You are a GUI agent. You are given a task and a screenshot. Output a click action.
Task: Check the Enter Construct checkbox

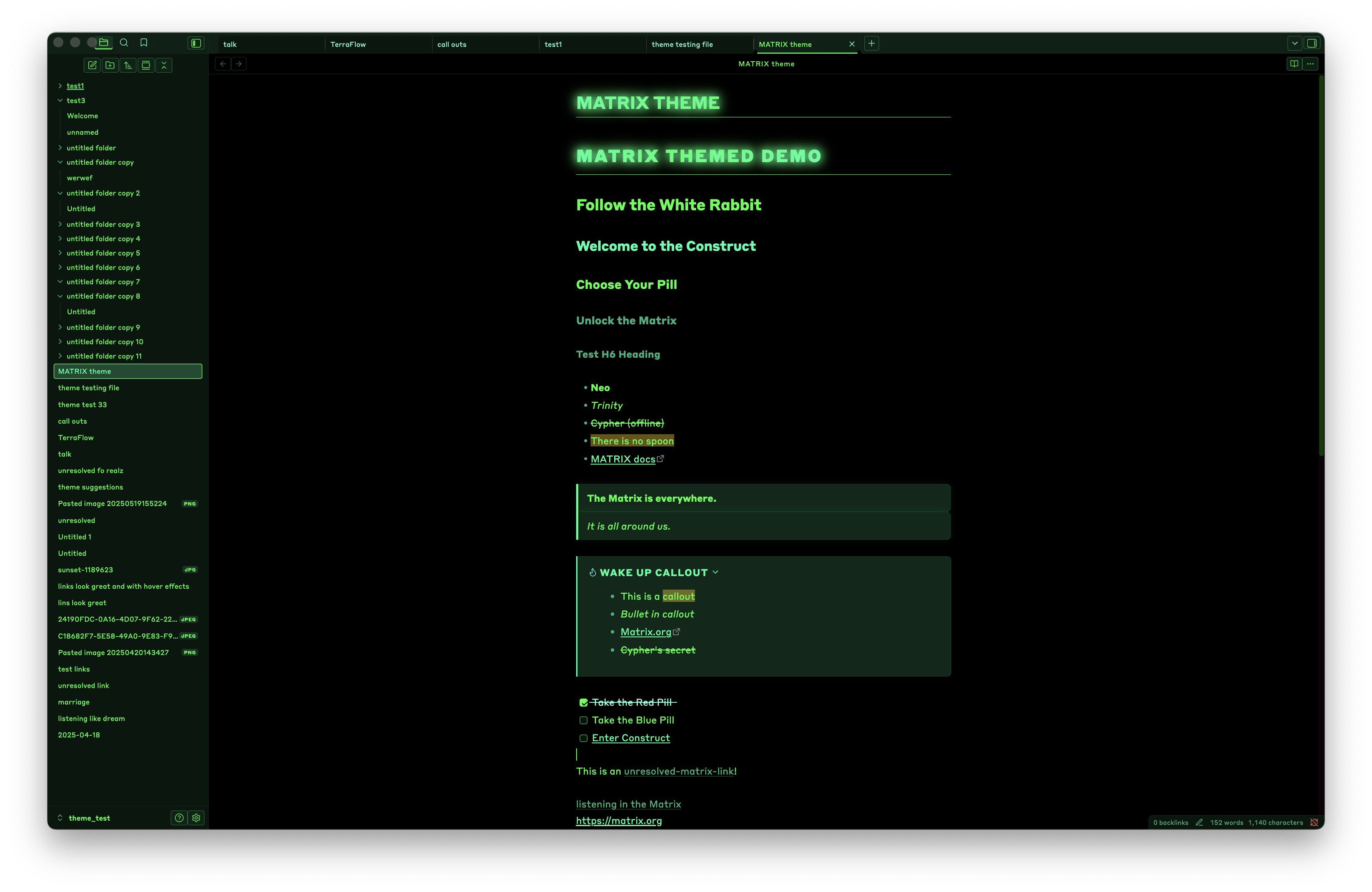(583, 738)
